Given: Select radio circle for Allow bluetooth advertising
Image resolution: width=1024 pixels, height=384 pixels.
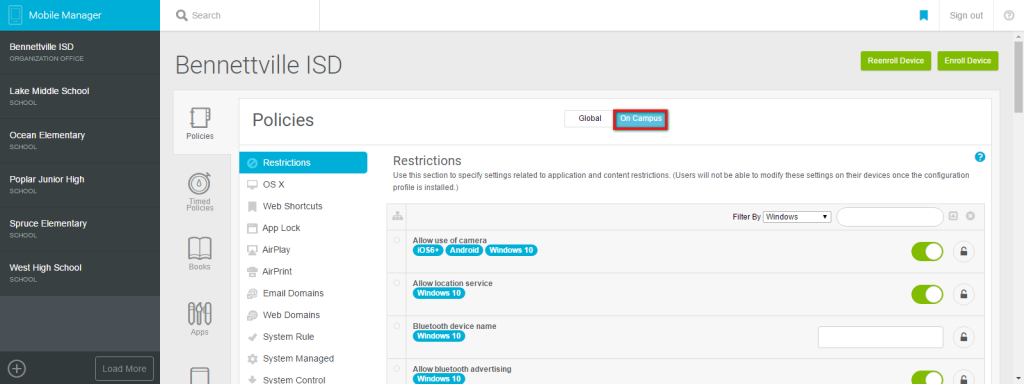Looking at the screenshot, I should [396, 368].
